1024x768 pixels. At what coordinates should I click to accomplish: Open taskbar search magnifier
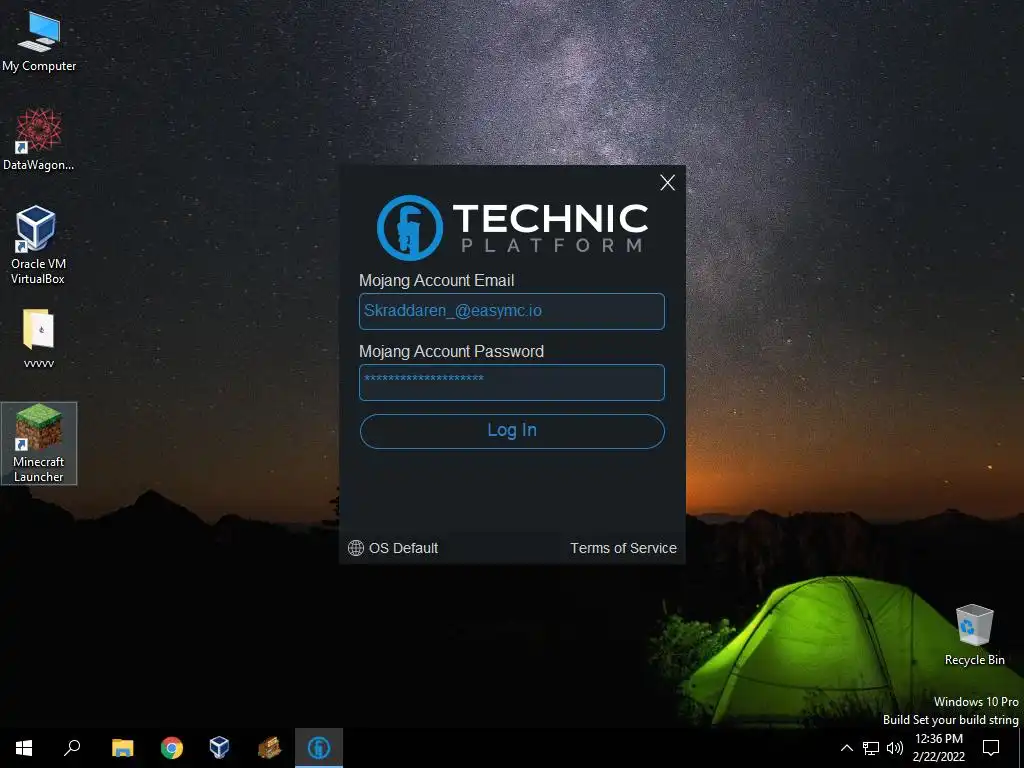pos(72,748)
